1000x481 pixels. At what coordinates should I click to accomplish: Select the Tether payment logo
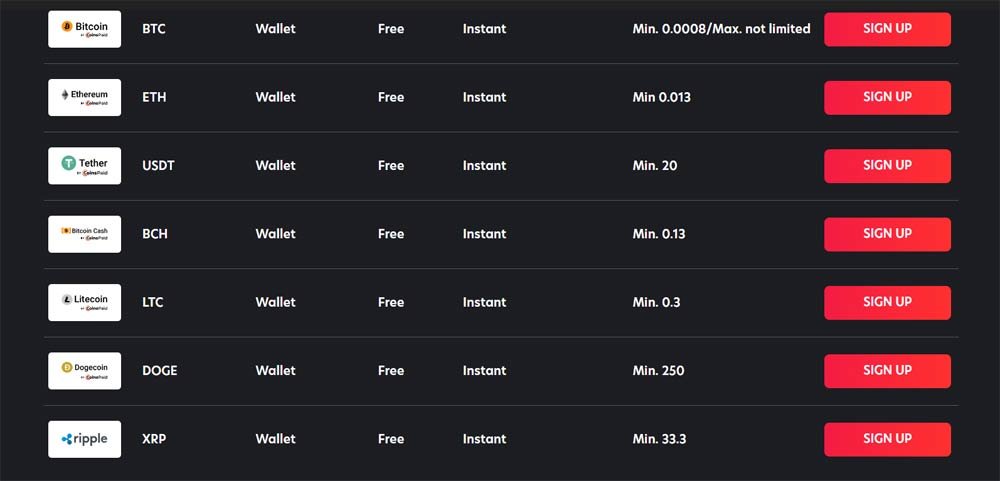(x=84, y=165)
